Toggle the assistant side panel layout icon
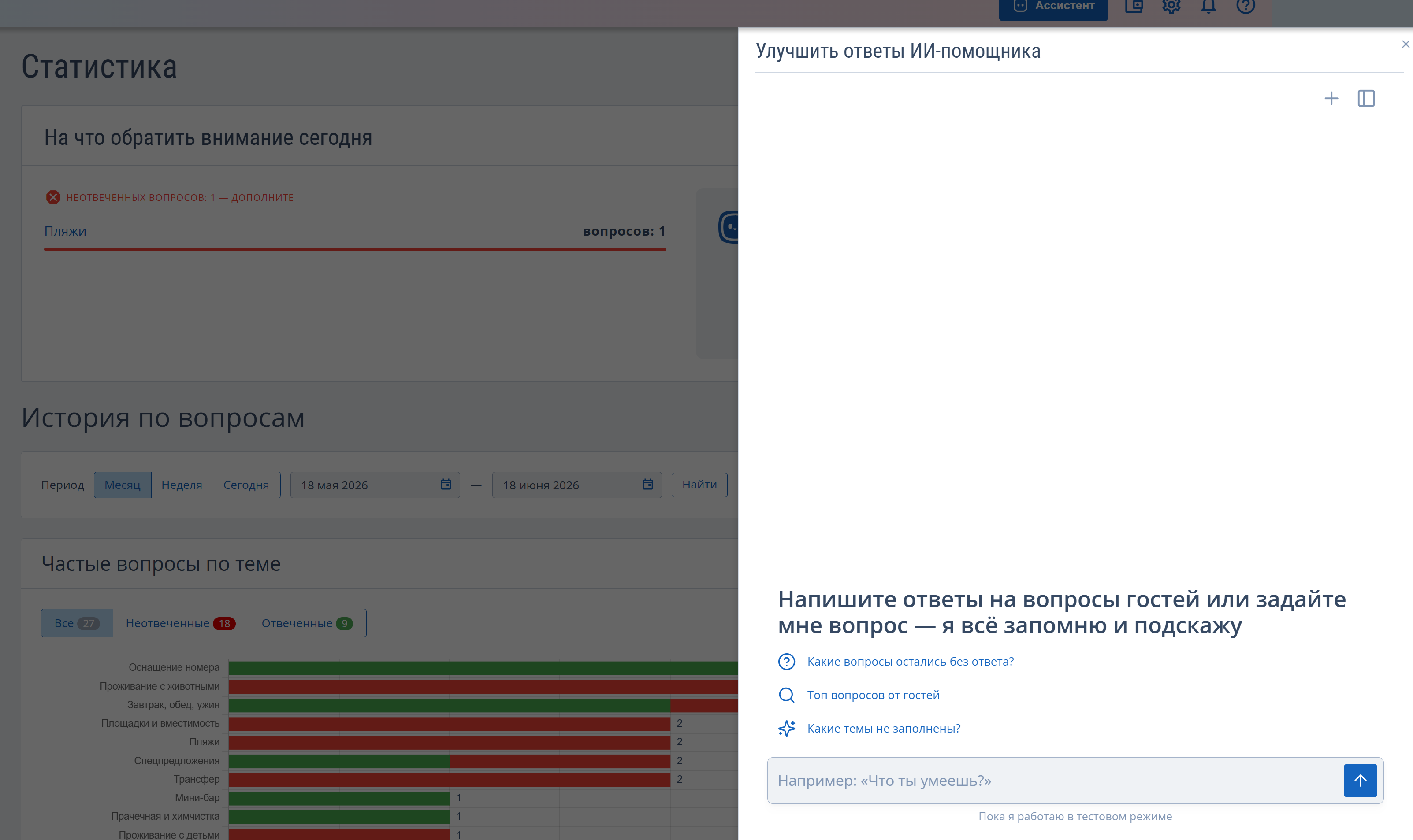1413x840 pixels. click(1366, 99)
